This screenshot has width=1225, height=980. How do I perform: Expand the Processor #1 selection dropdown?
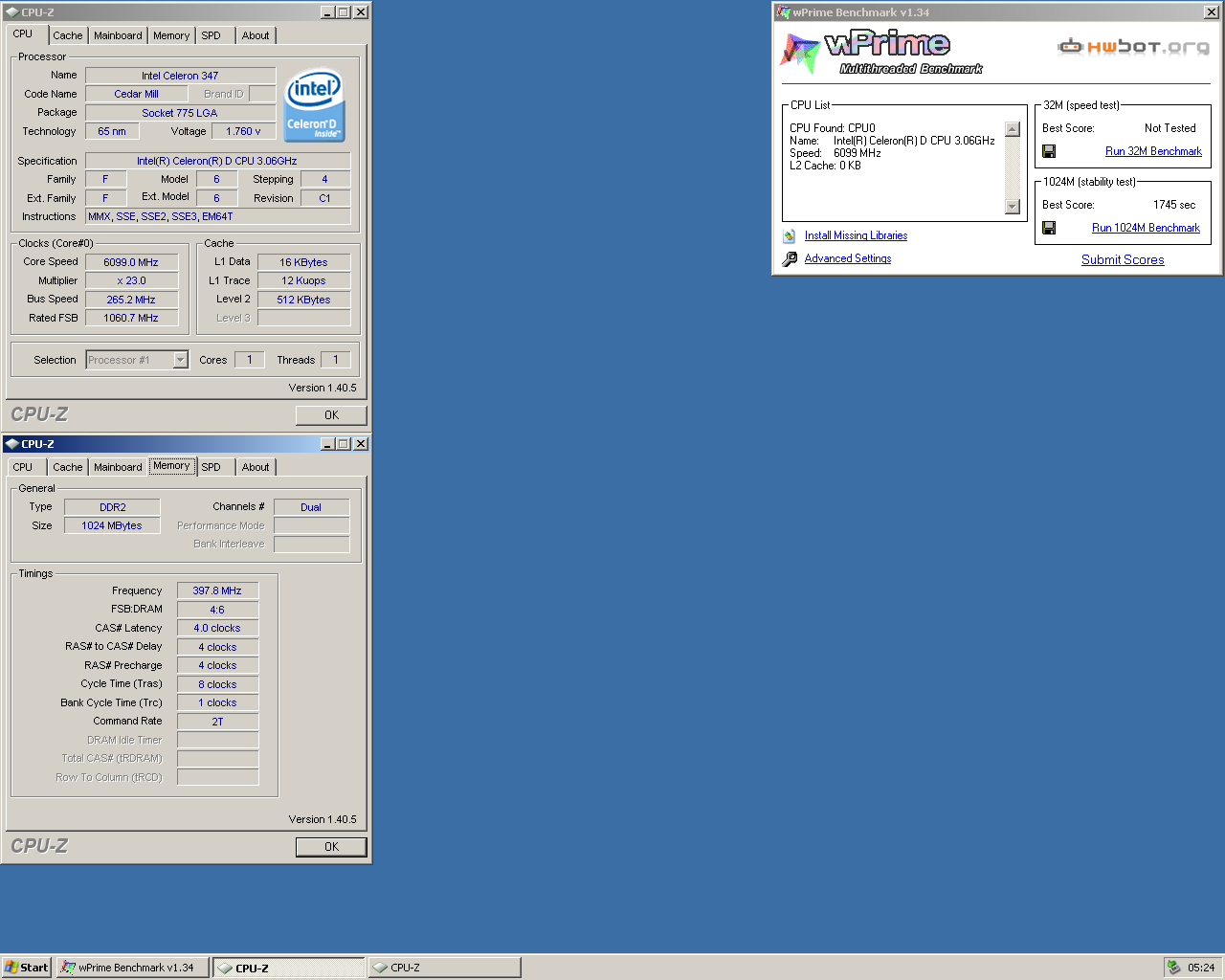tap(180, 360)
